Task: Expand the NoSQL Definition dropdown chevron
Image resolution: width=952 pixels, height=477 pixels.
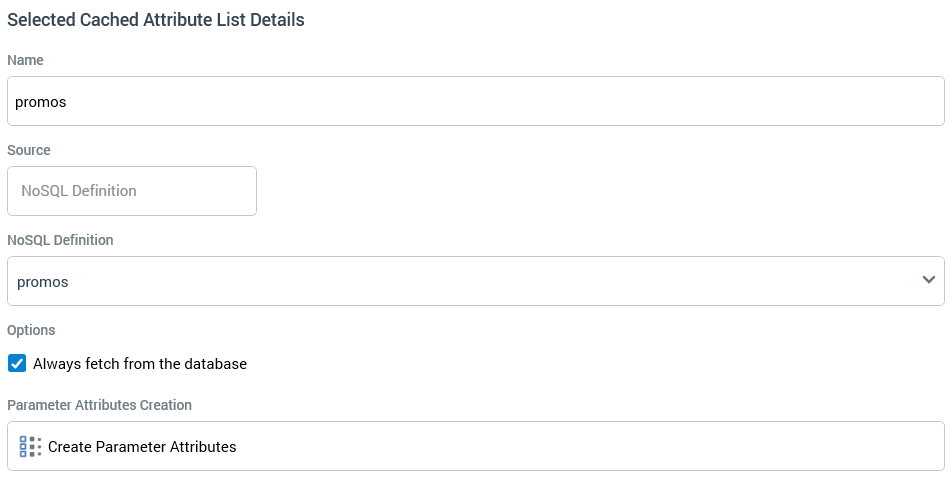Action: tap(929, 281)
